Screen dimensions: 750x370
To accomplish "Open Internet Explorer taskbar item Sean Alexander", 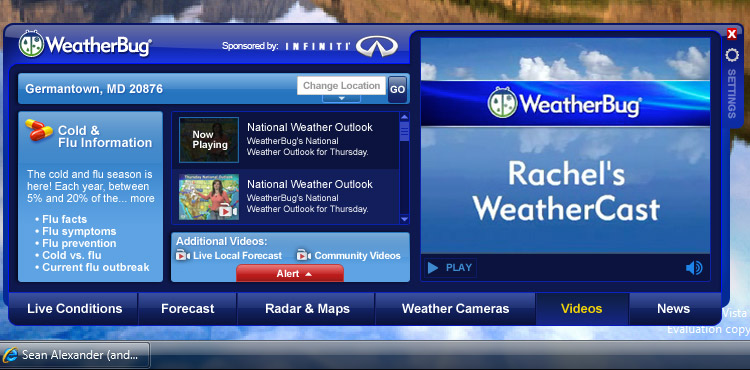I will [76, 355].
